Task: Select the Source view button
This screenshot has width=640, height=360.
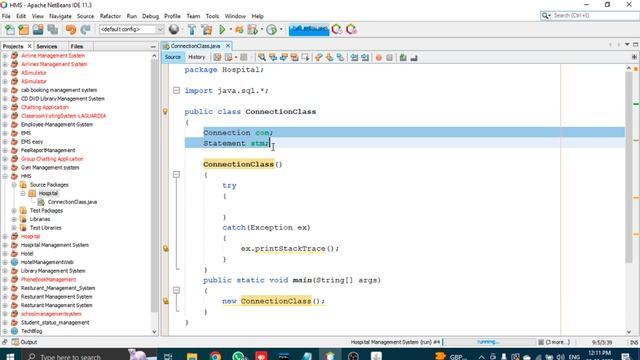Action: point(173,57)
